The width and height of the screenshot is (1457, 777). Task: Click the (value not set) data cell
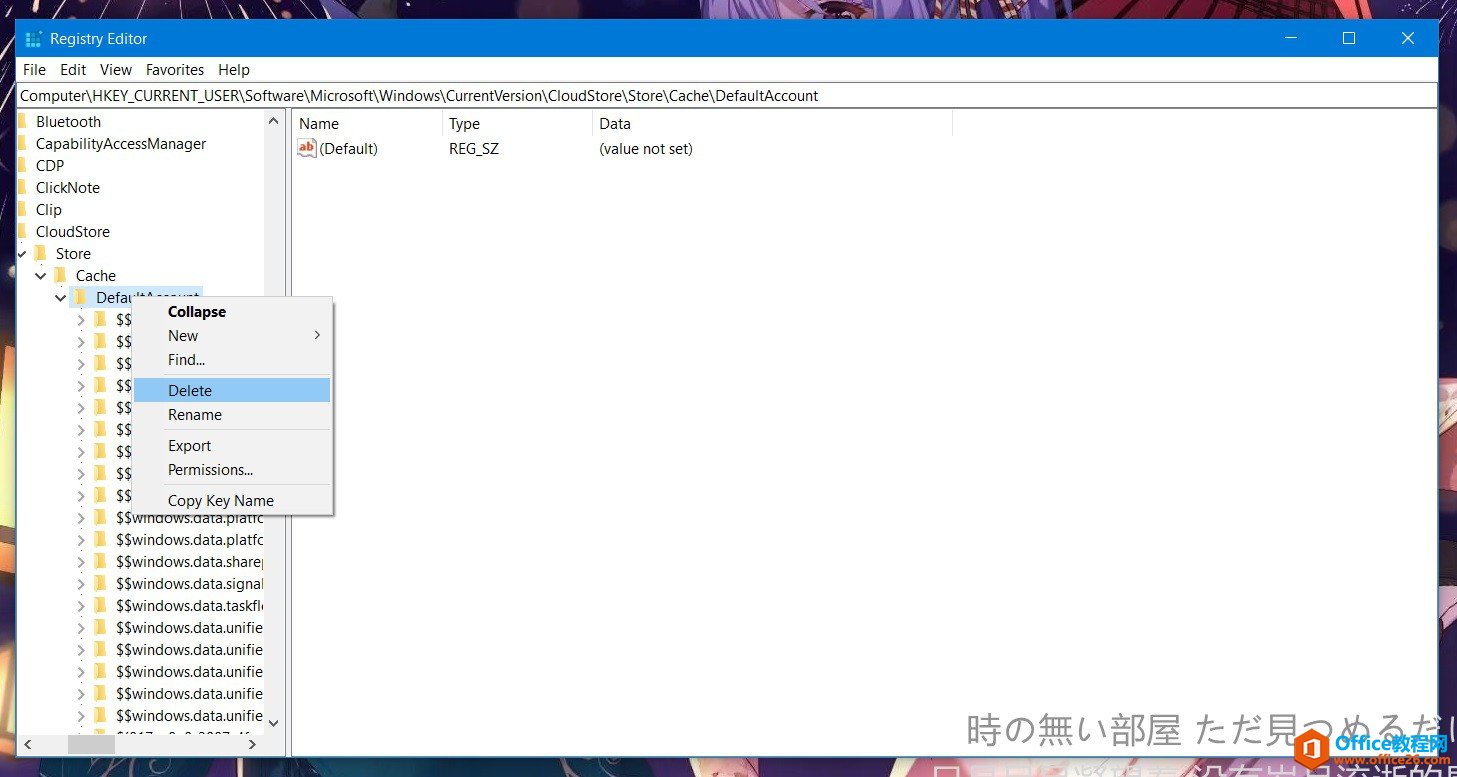(x=646, y=148)
